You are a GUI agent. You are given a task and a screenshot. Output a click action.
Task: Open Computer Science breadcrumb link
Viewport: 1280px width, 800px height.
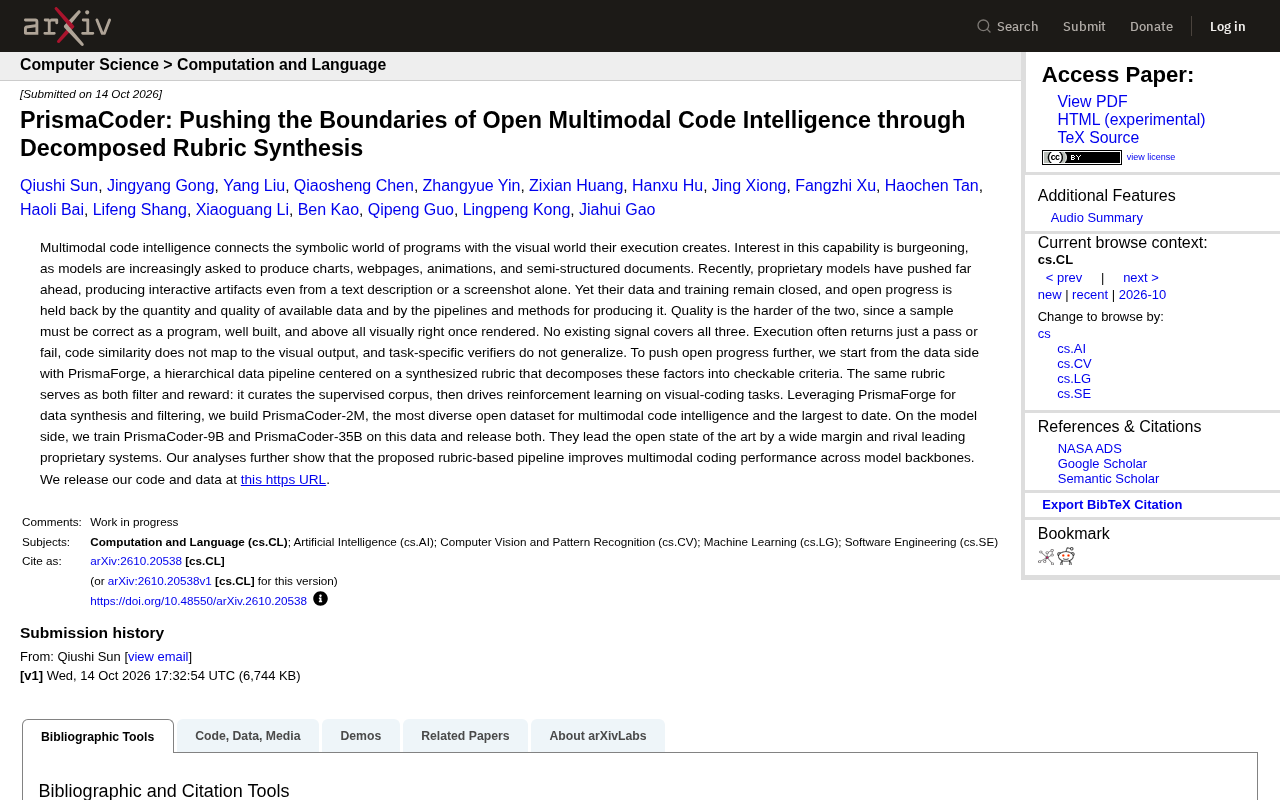click(x=89, y=65)
